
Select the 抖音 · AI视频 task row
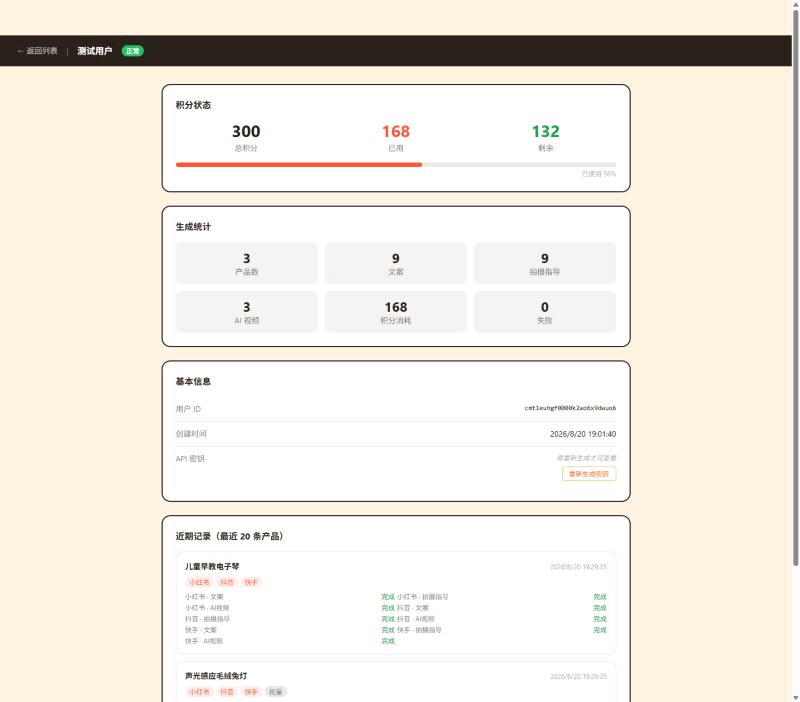502,619
